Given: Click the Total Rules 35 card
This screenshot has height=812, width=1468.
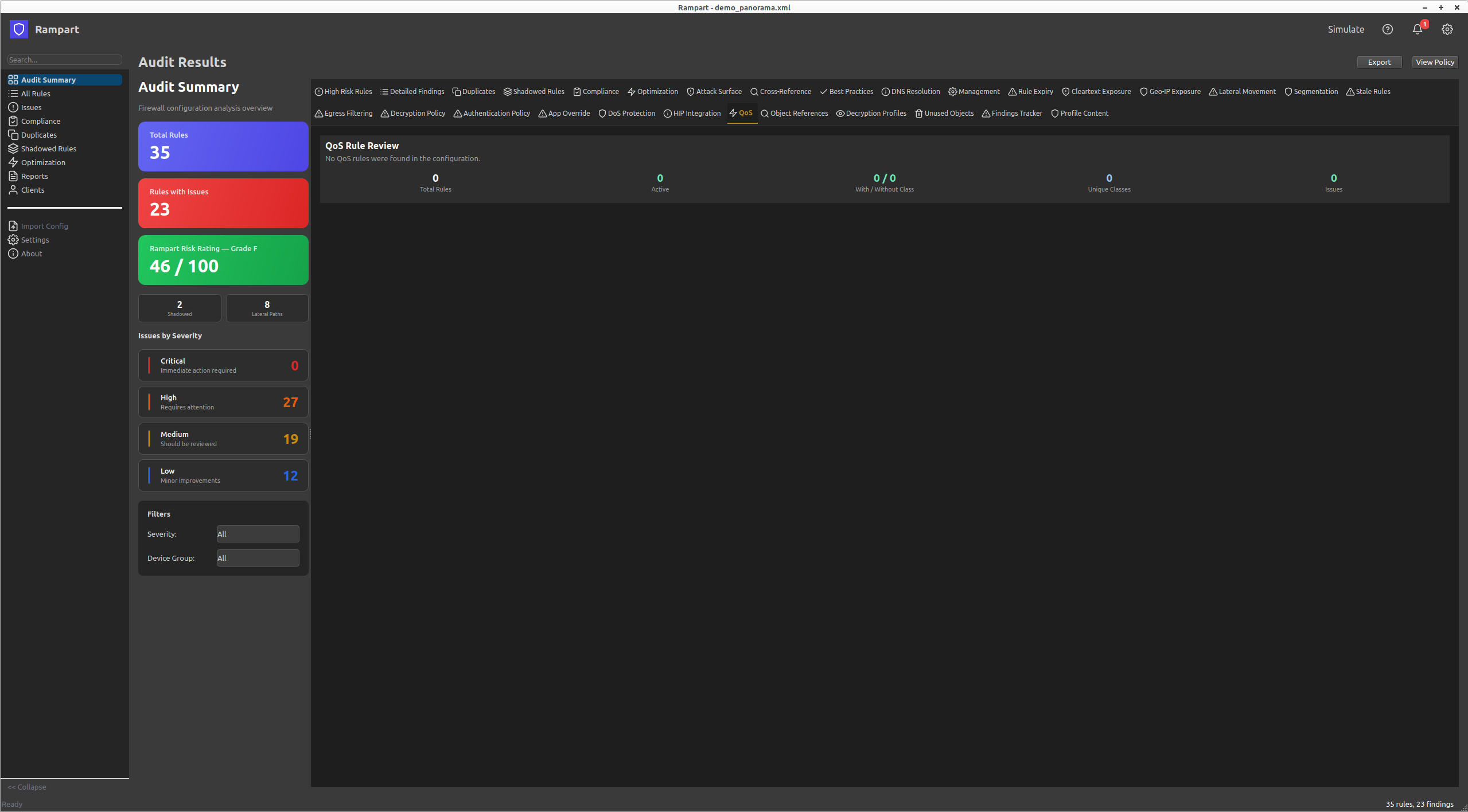Looking at the screenshot, I should [223, 146].
